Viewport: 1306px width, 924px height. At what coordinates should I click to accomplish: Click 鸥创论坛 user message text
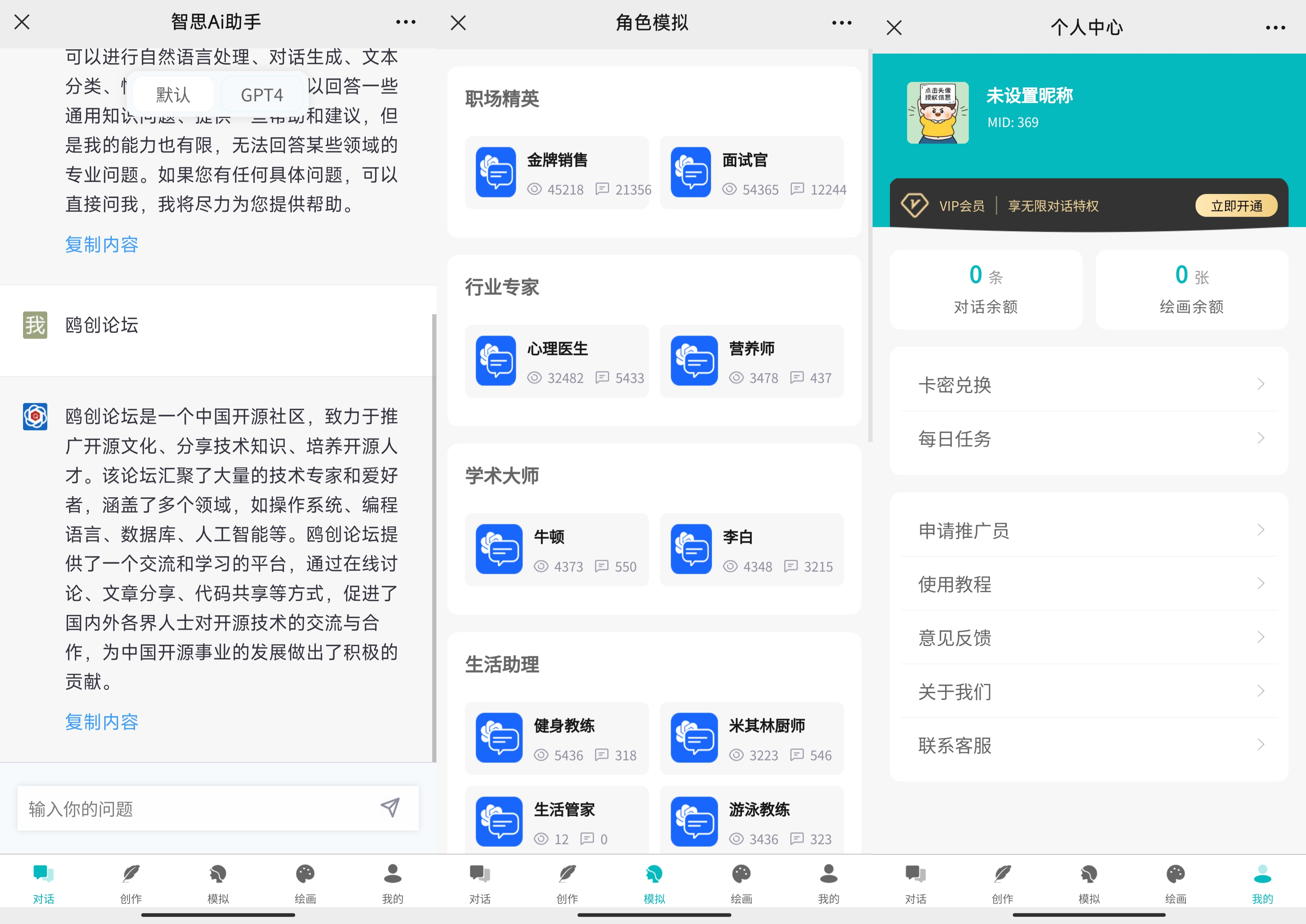click(102, 325)
